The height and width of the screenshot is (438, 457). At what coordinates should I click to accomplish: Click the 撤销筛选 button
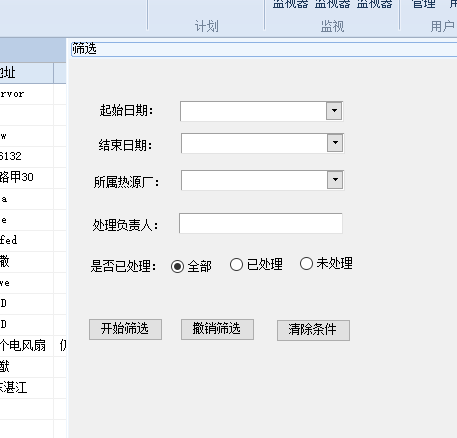pos(217,329)
